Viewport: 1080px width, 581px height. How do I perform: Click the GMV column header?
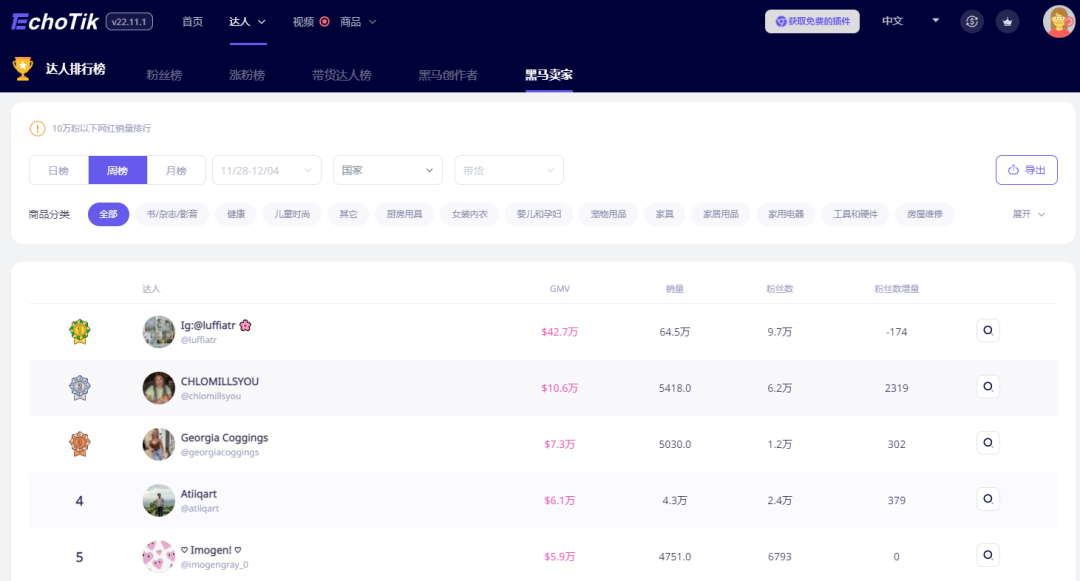560,288
